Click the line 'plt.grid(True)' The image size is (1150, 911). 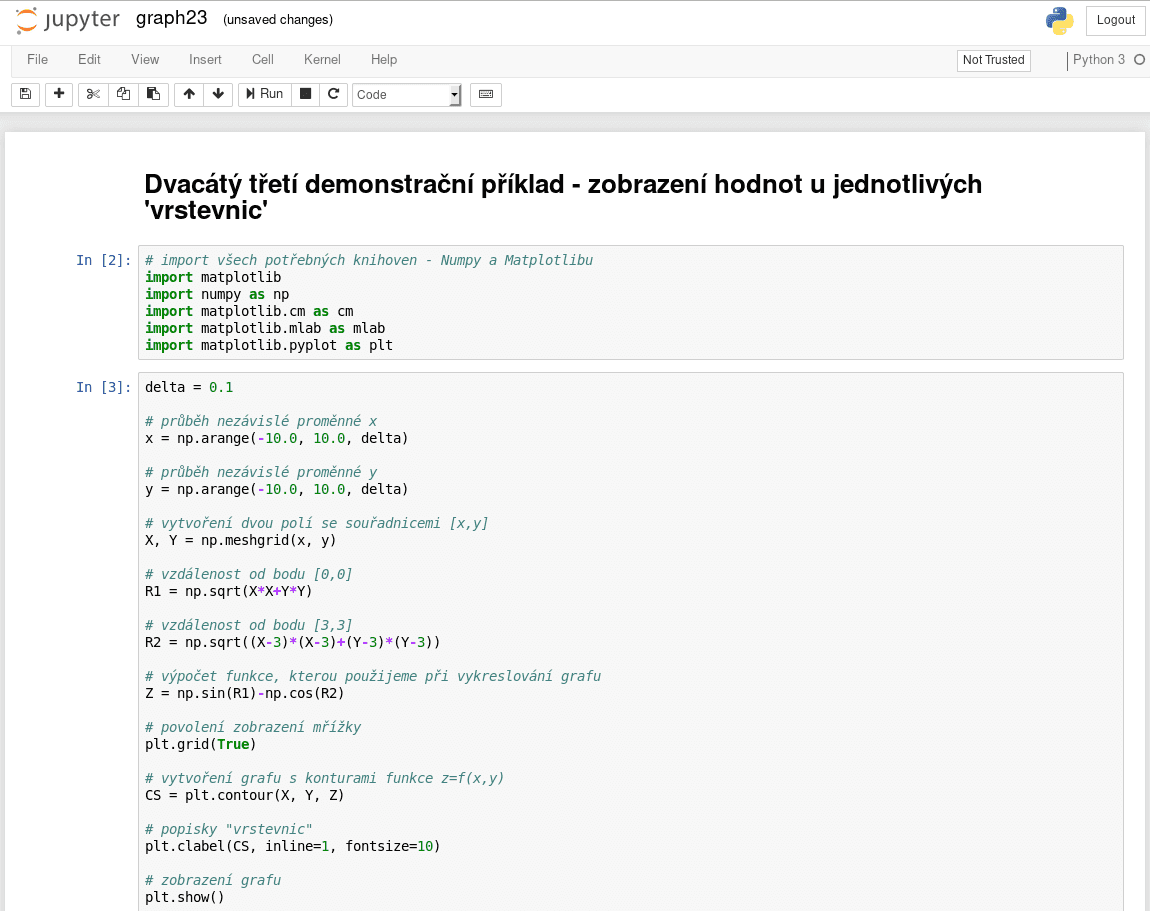201,744
